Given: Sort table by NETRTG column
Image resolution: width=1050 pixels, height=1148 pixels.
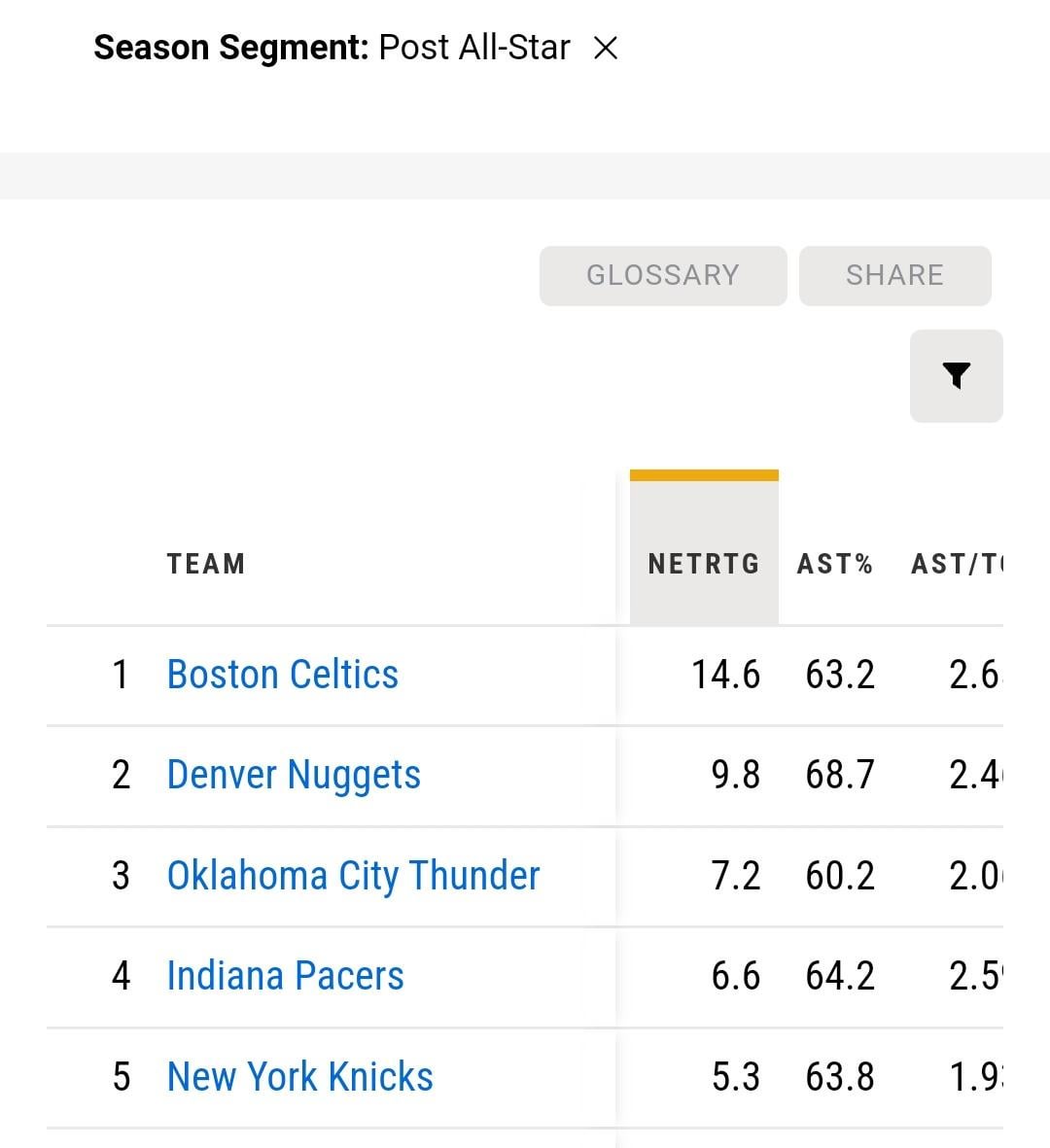Looking at the screenshot, I should pyautogui.click(x=704, y=564).
